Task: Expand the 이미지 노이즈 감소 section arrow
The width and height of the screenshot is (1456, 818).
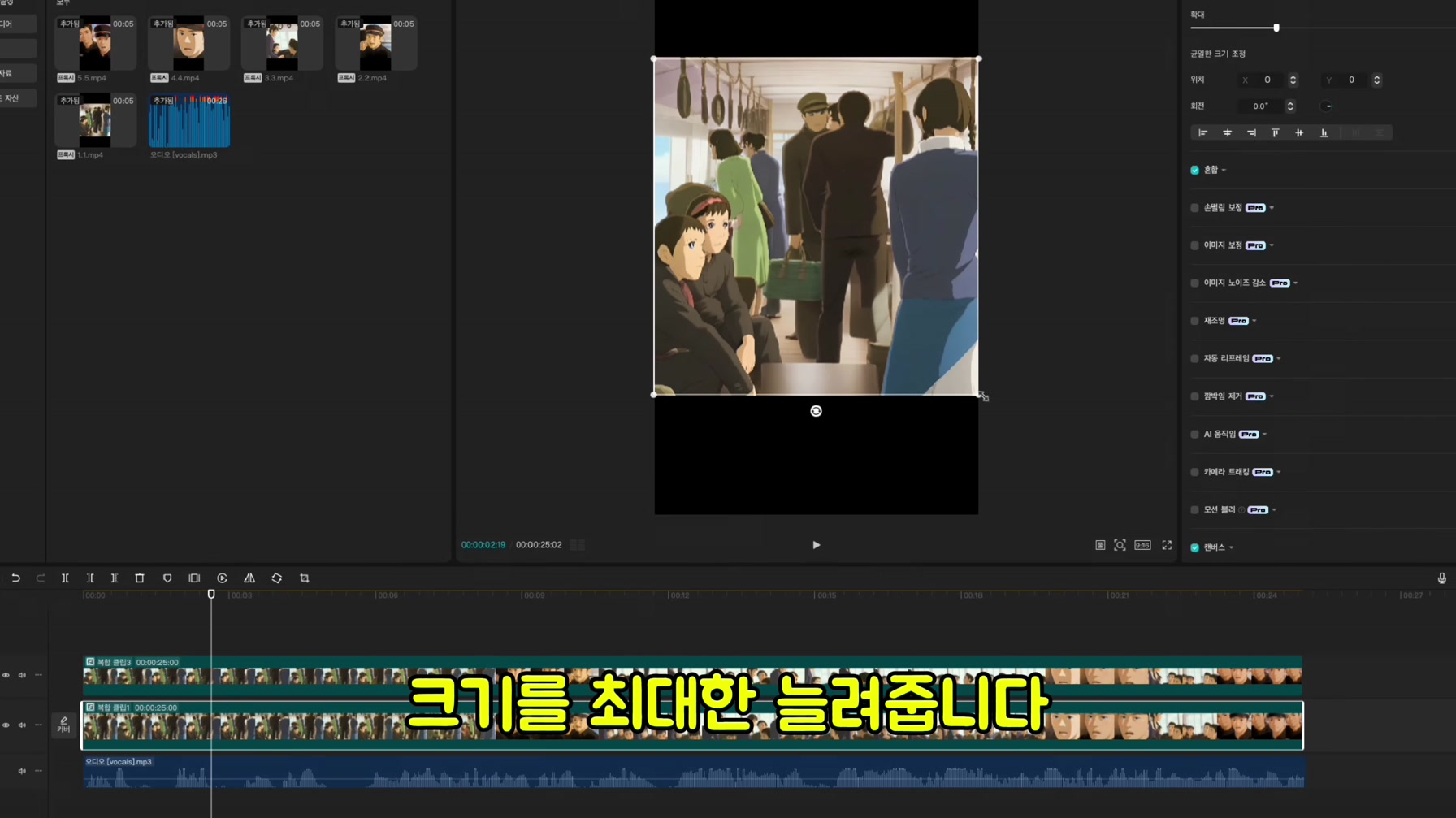Action: click(1295, 283)
